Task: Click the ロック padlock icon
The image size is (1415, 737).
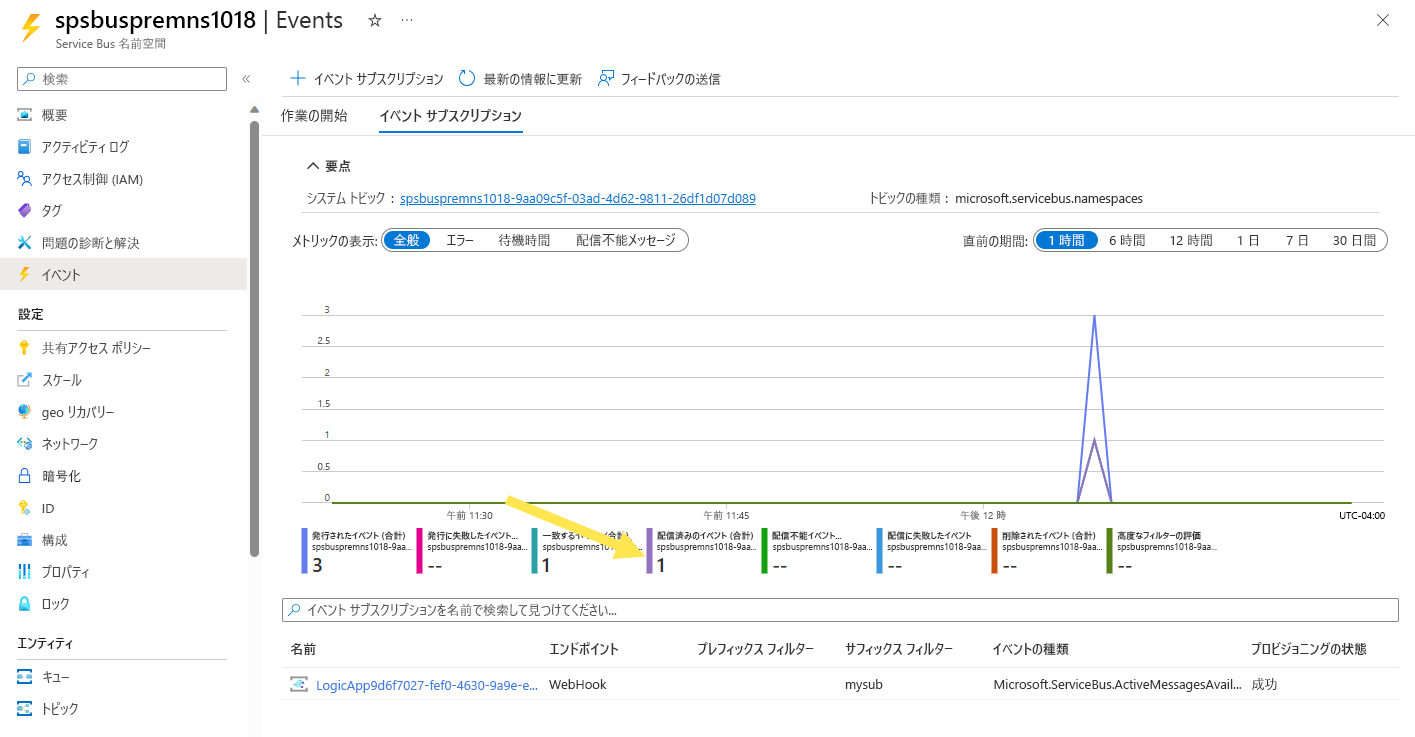Action: coord(25,604)
